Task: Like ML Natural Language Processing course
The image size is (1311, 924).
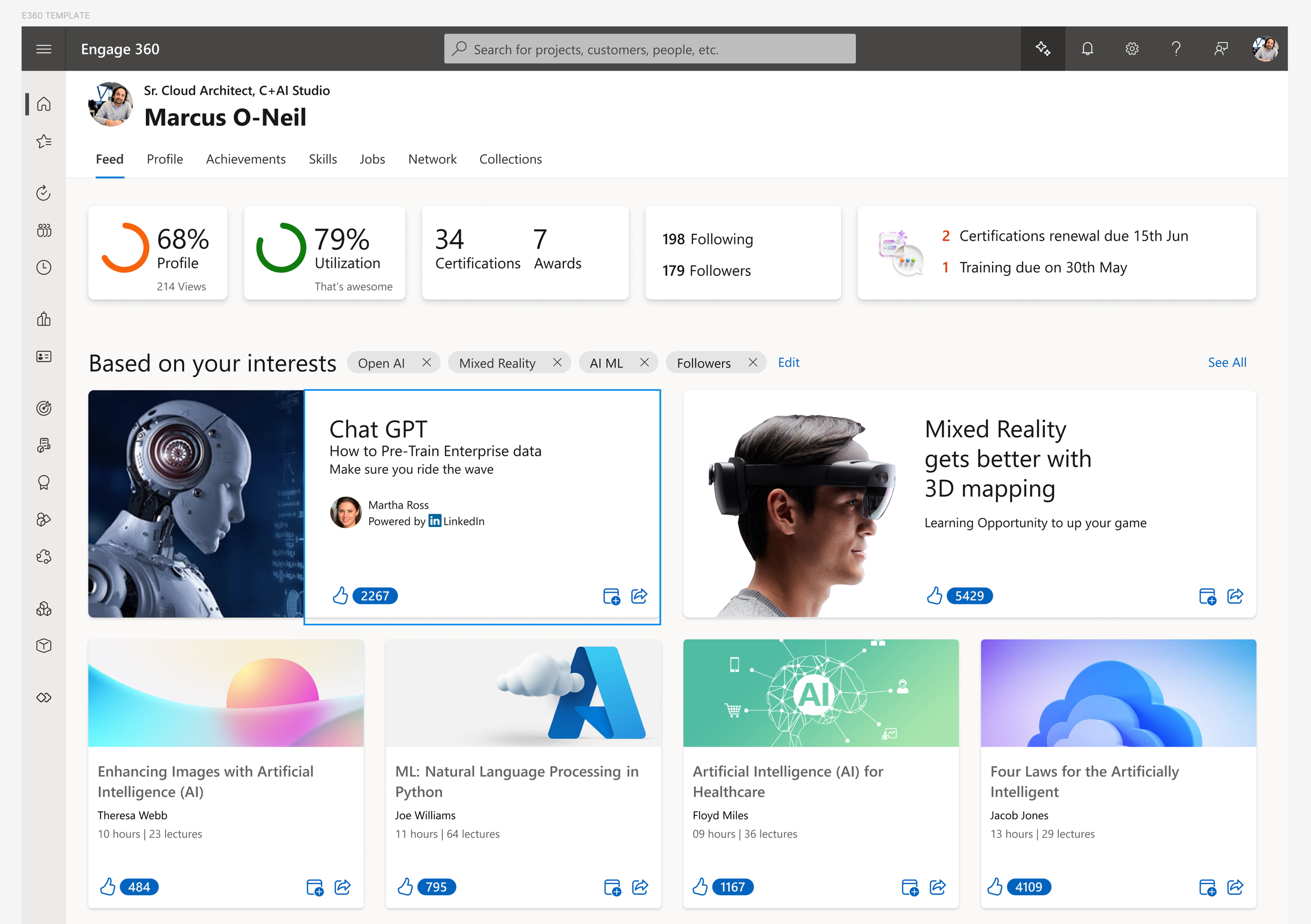Action: (x=405, y=887)
